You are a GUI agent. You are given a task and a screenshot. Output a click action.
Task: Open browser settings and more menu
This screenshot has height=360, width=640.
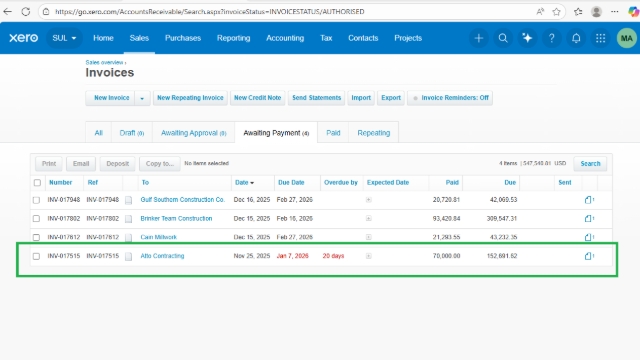(x=615, y=11)
